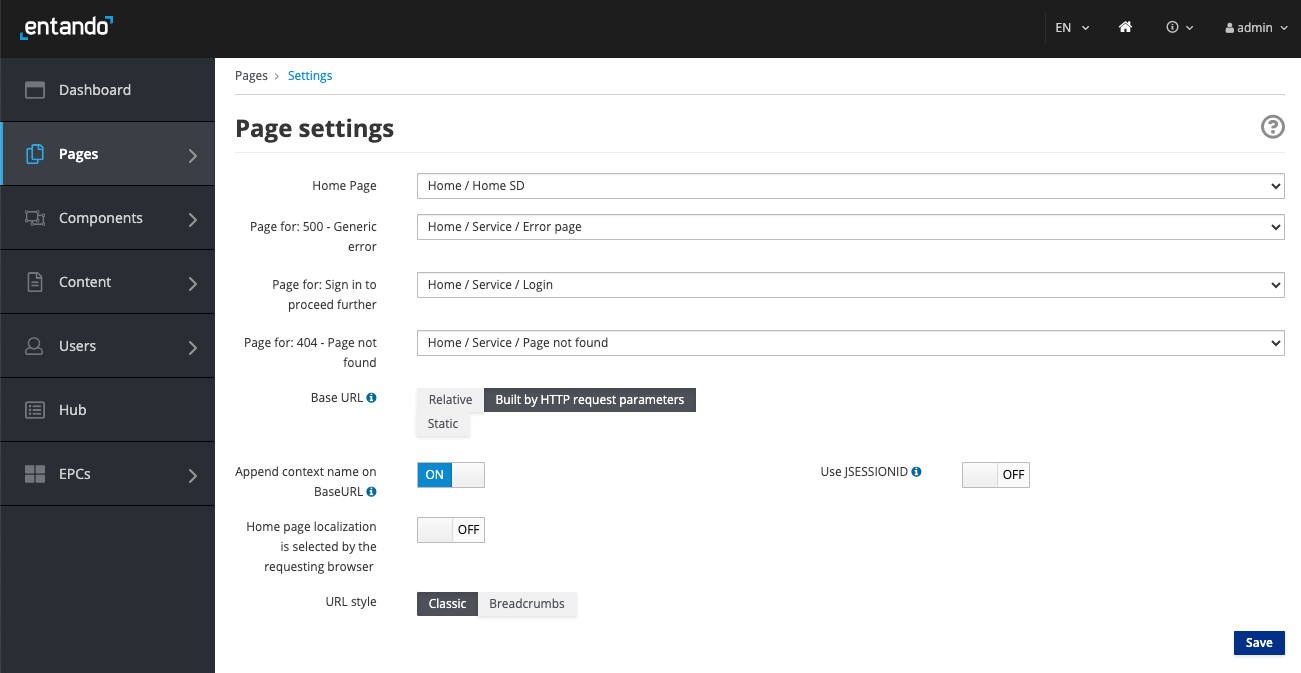Enable the Use JSESSIONID toggle
This screenshot has width=1301, height=673.
pyautogui.click(x=995, y=475)
